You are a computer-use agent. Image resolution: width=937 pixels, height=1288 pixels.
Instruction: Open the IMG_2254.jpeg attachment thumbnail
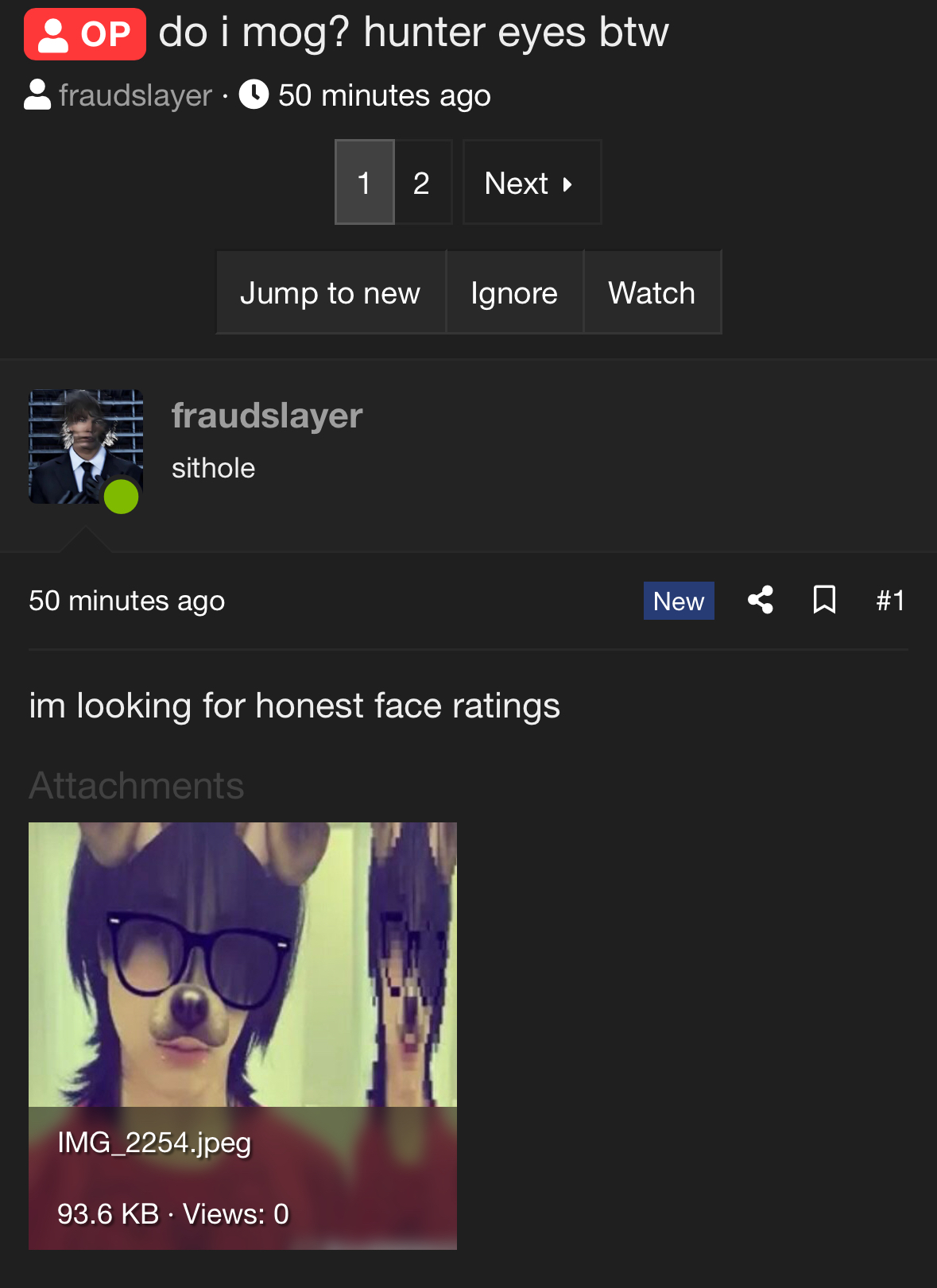242,1036
